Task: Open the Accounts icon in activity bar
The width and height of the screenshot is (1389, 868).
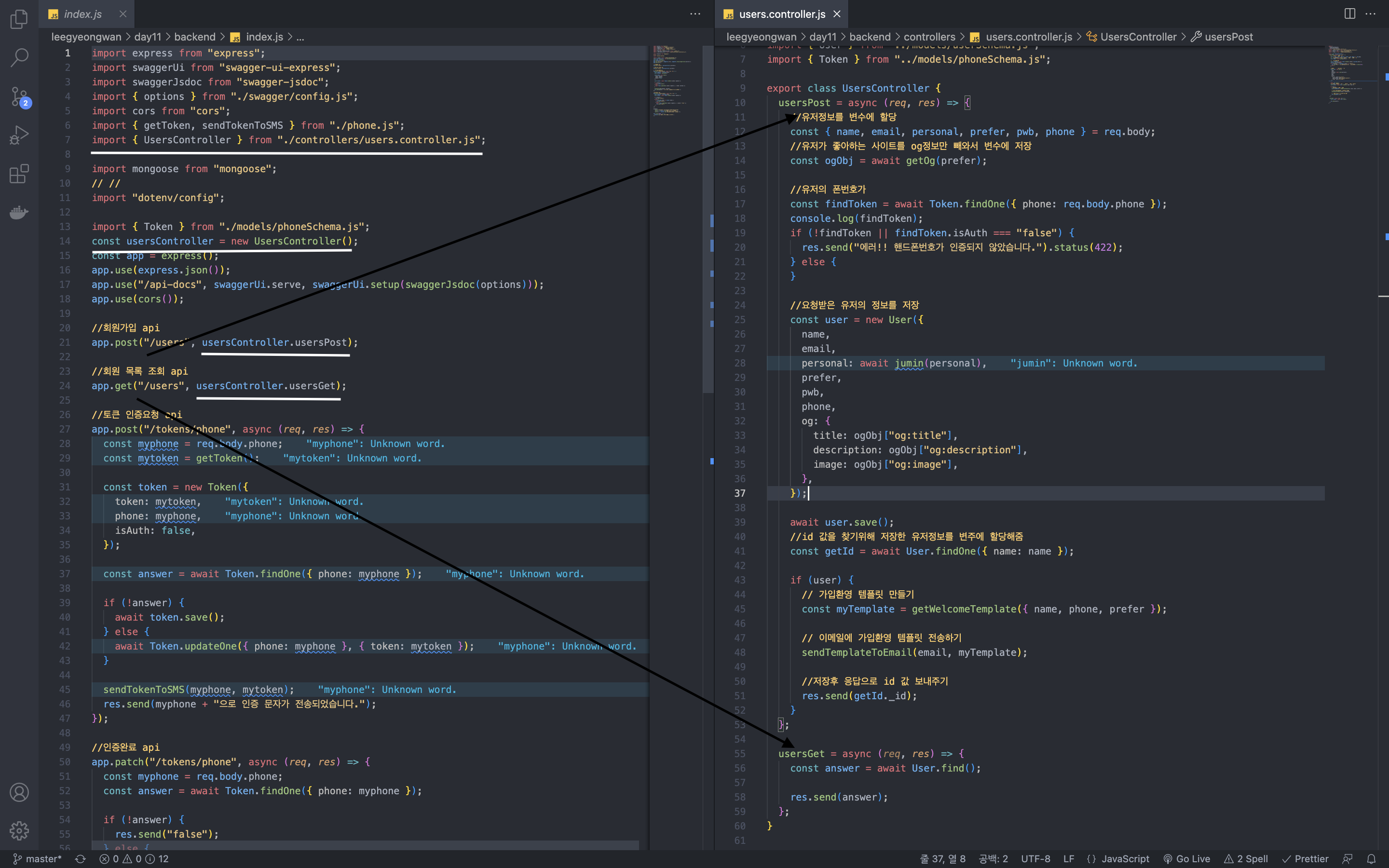Action: [19, 792]
